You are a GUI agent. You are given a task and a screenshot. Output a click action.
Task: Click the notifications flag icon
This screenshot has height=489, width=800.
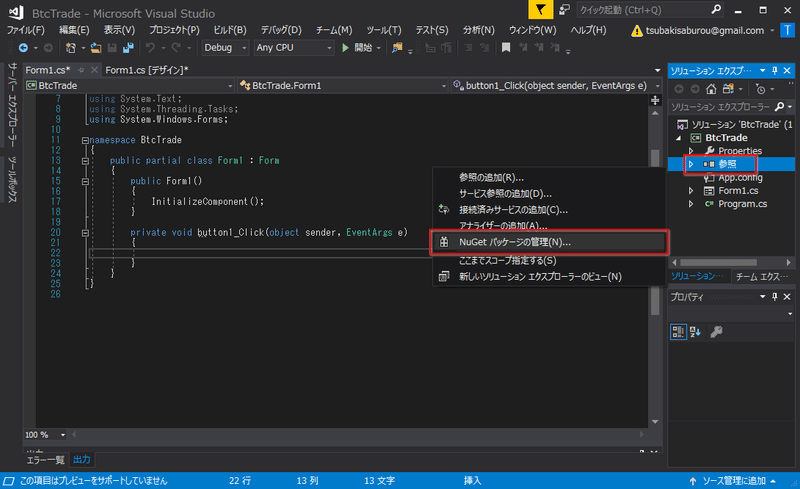(x=540, y=10)
